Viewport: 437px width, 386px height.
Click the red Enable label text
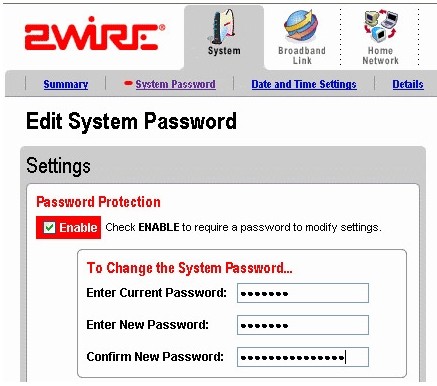pos(78,228)
